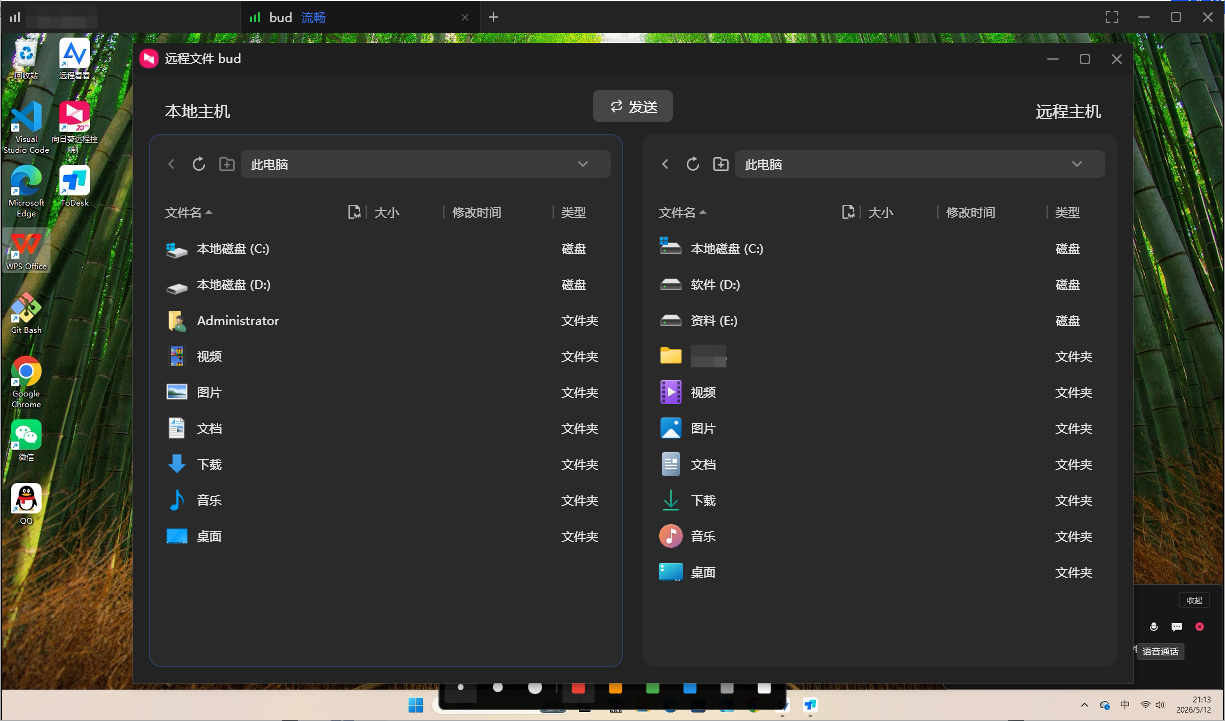Pick the green pen color
This screenshot has width=1225, height=721.
(652, 688)
